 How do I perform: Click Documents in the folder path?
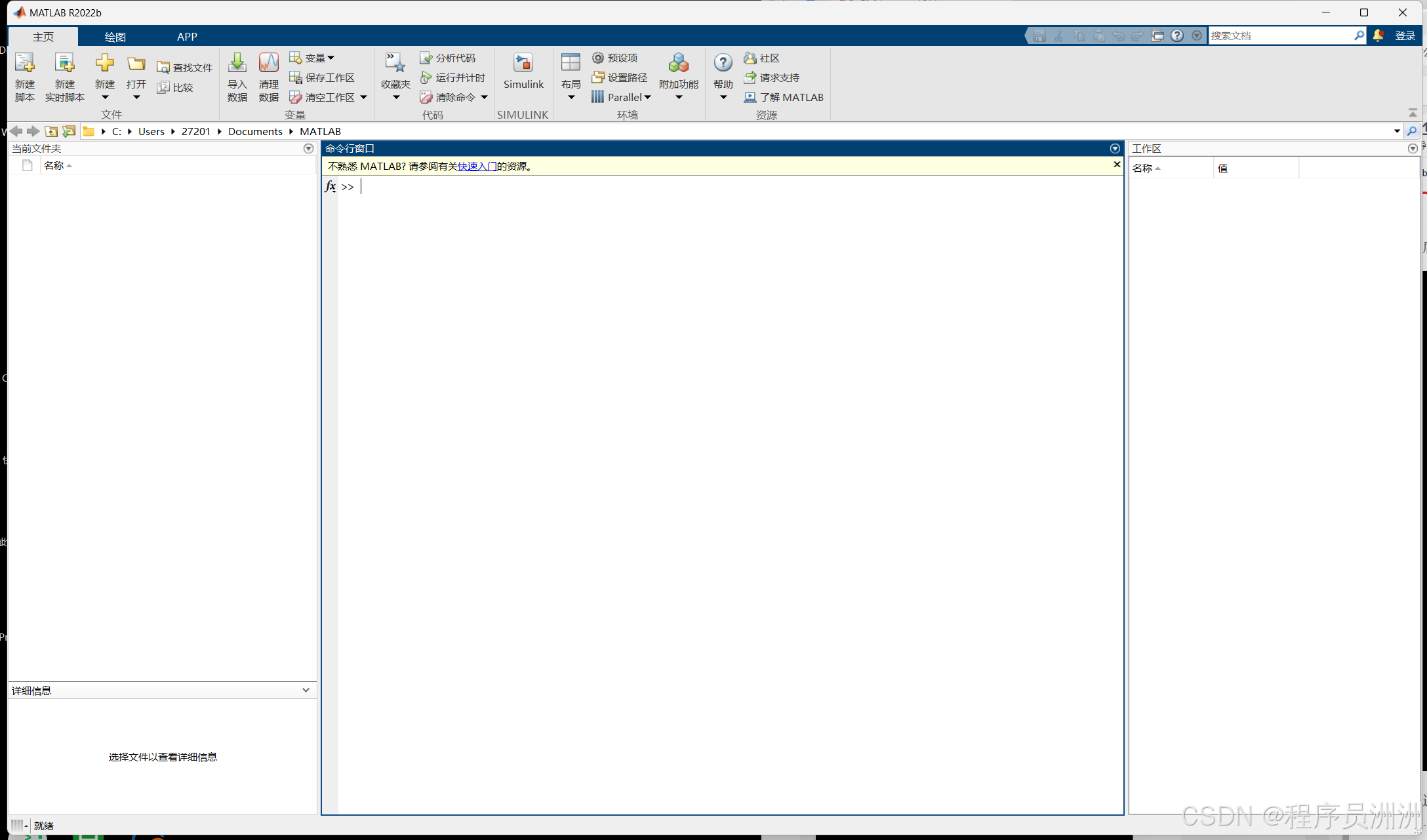255,131
